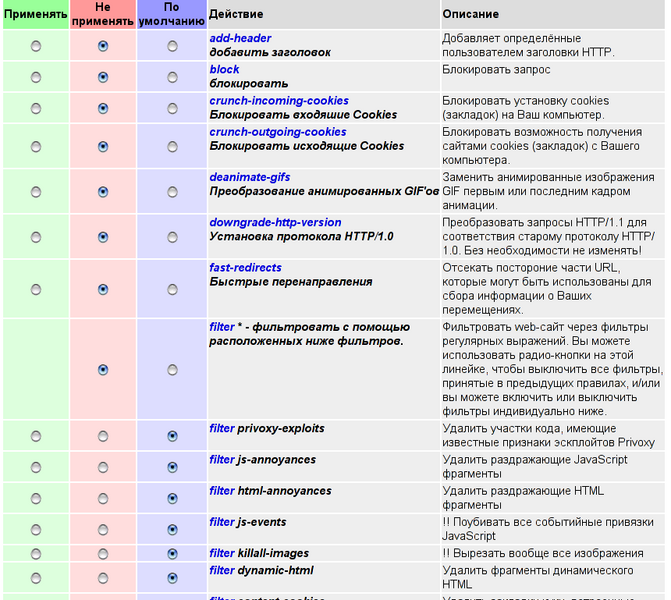Select 'Применять' radio for add-header
The image size is (671, 600).
36,46
